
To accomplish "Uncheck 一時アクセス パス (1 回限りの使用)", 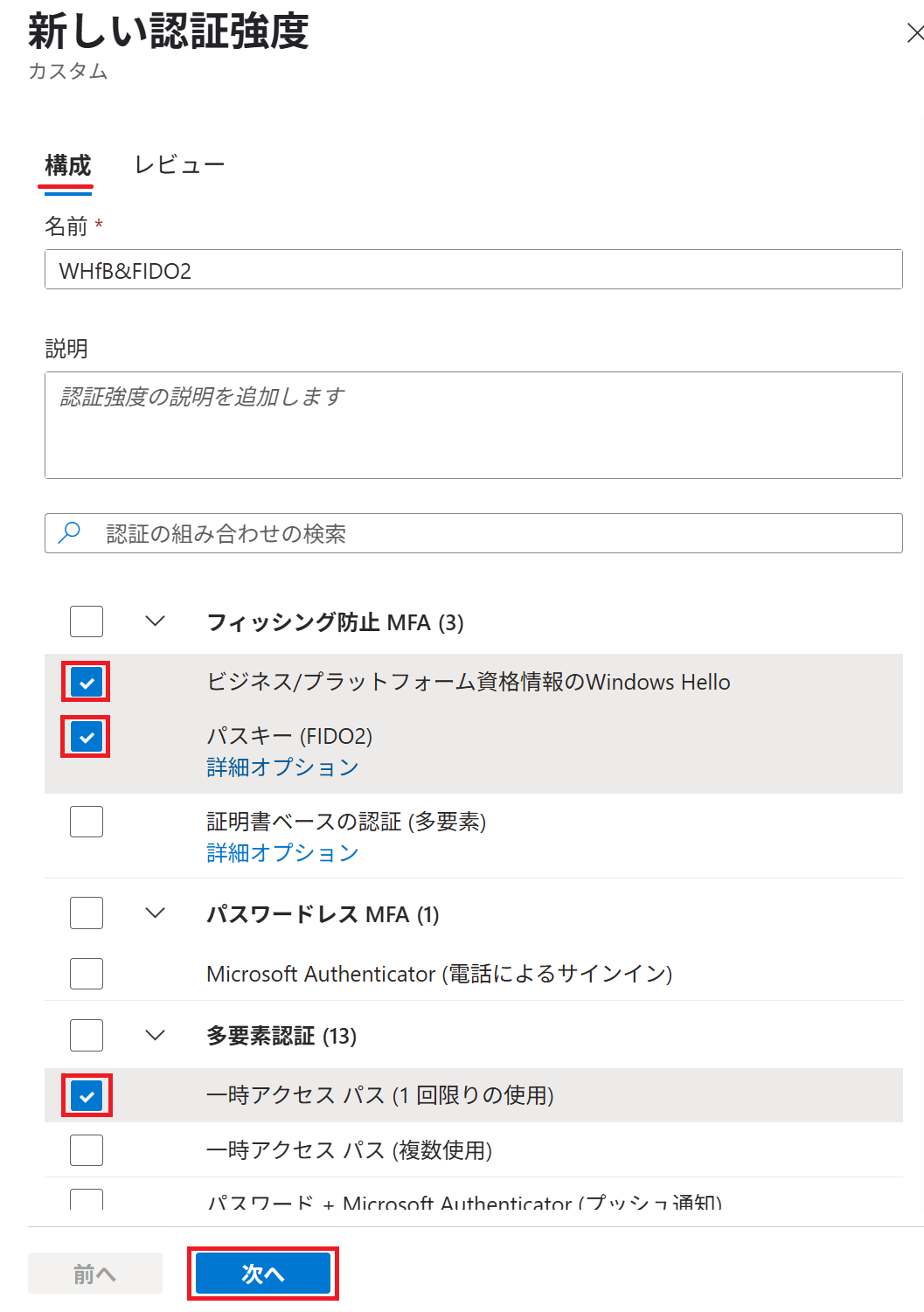I will point(87,1095).
